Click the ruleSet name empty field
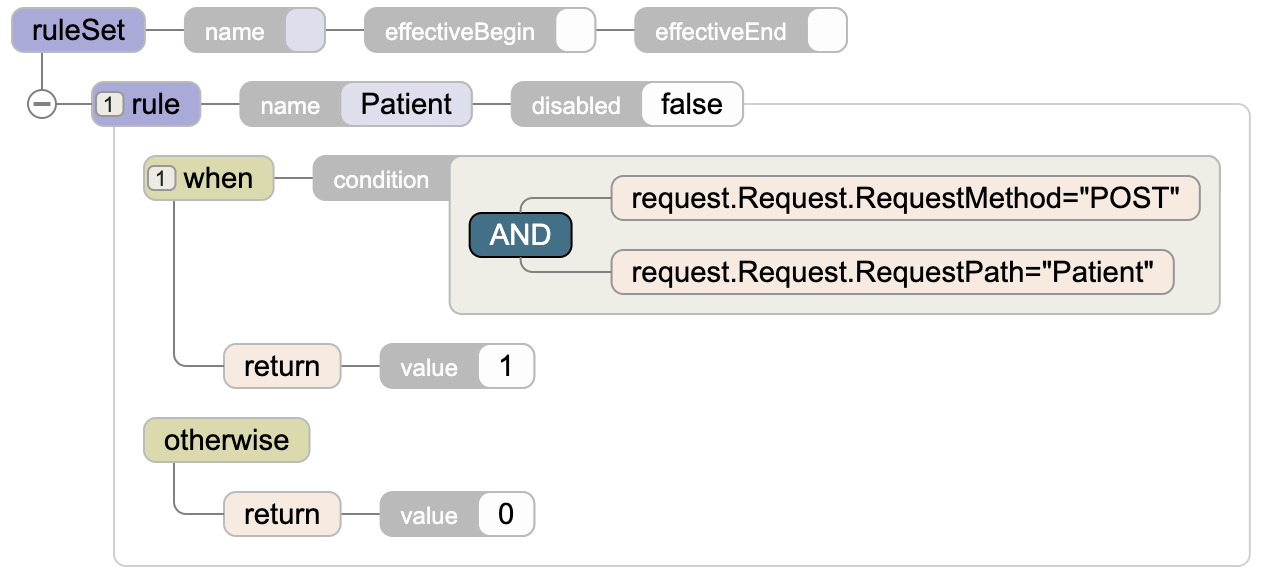Image resolution: width=1262 pixels, height=582 pixels. (305, 31)
